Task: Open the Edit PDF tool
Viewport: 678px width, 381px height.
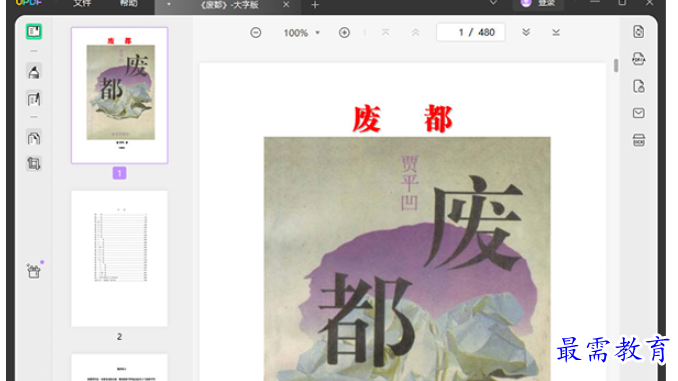Action: click(34, 99)
